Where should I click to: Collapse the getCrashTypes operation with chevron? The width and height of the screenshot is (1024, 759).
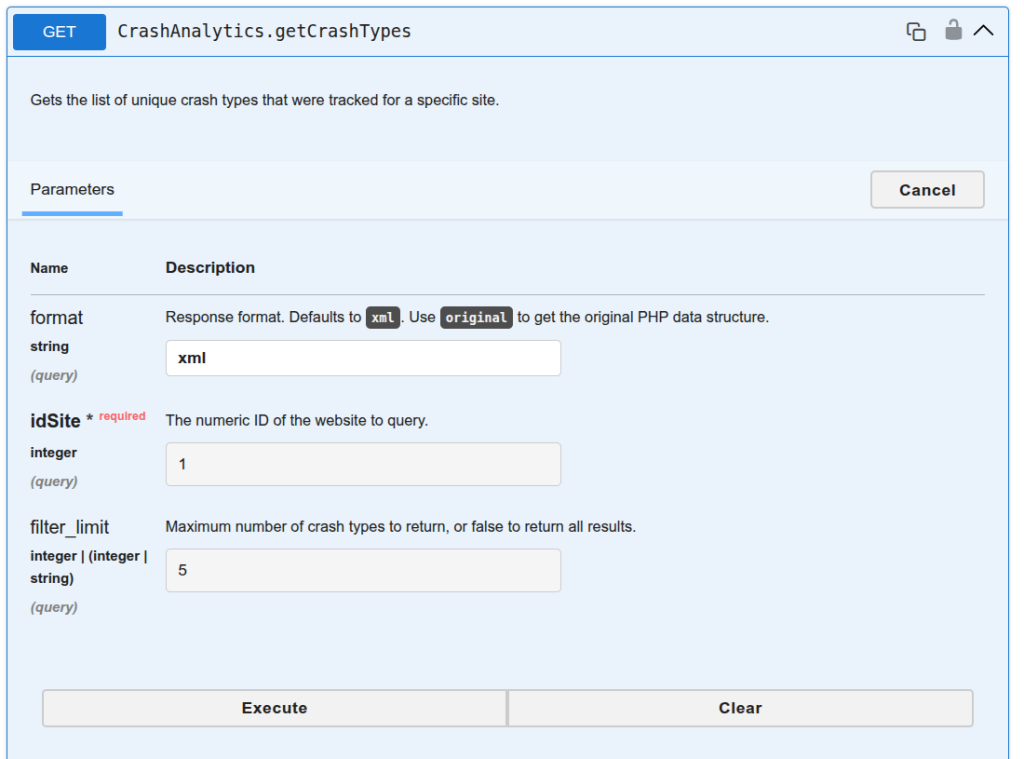click(983, 31)
